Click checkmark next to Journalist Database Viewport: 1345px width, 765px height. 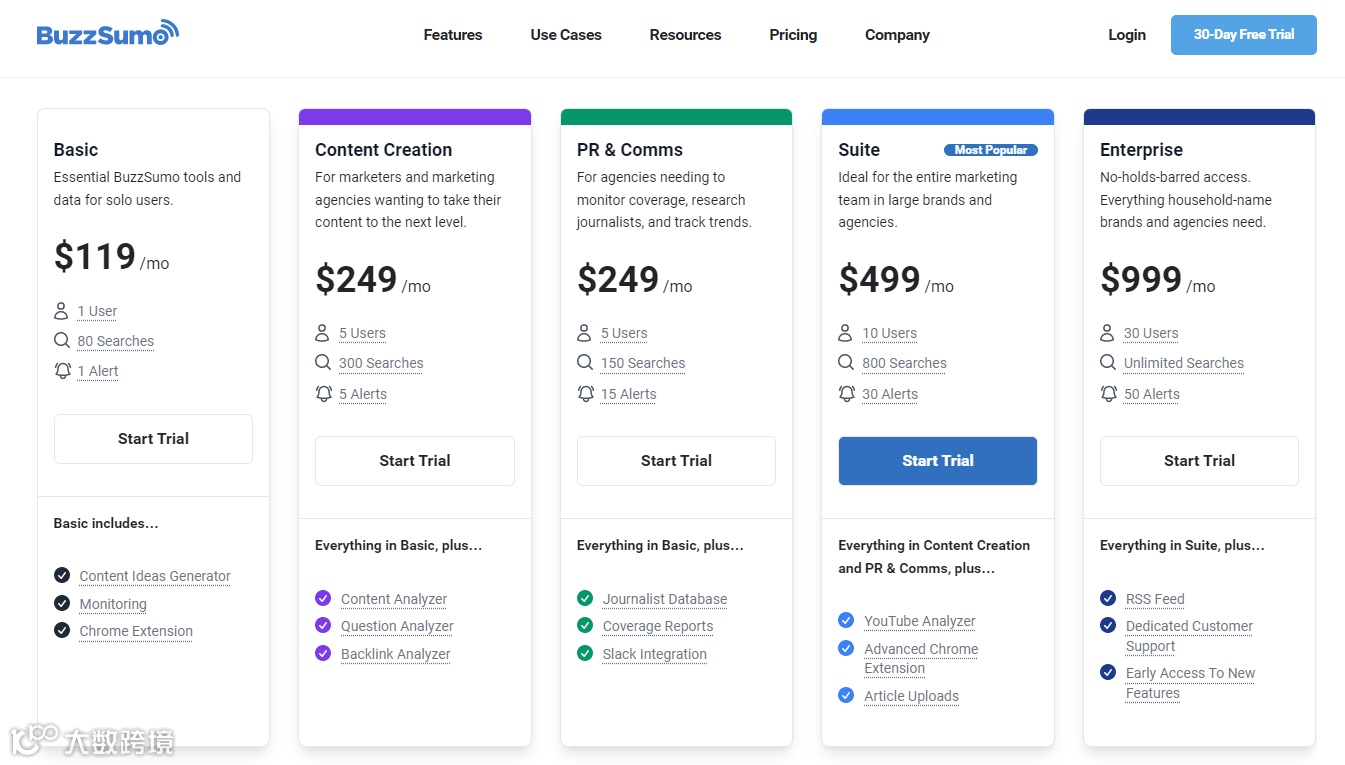click(585, 598)
